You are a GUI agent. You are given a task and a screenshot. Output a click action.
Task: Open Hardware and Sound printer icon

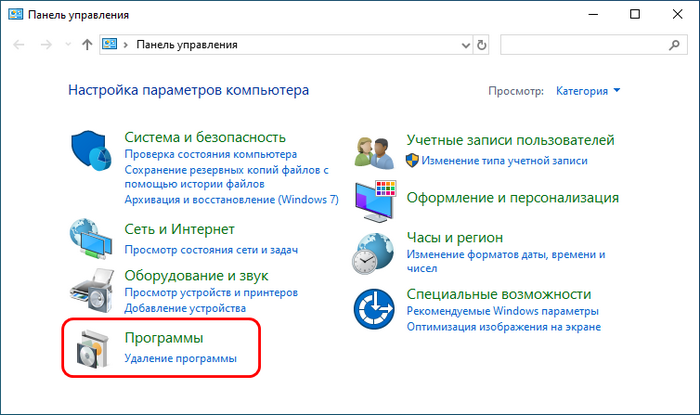click(x=92, y=290)
